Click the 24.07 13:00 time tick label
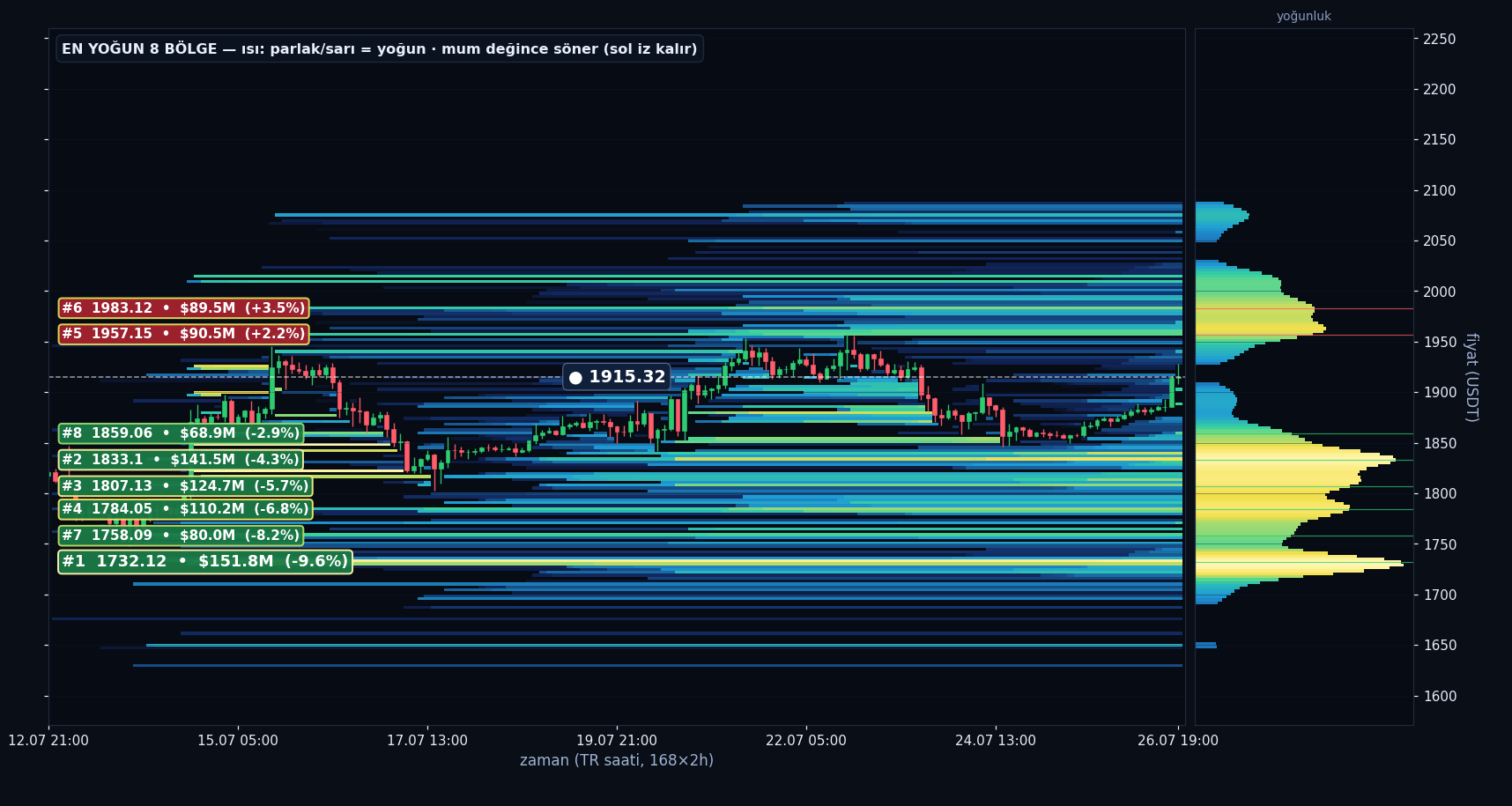 [x=996, y=741]
